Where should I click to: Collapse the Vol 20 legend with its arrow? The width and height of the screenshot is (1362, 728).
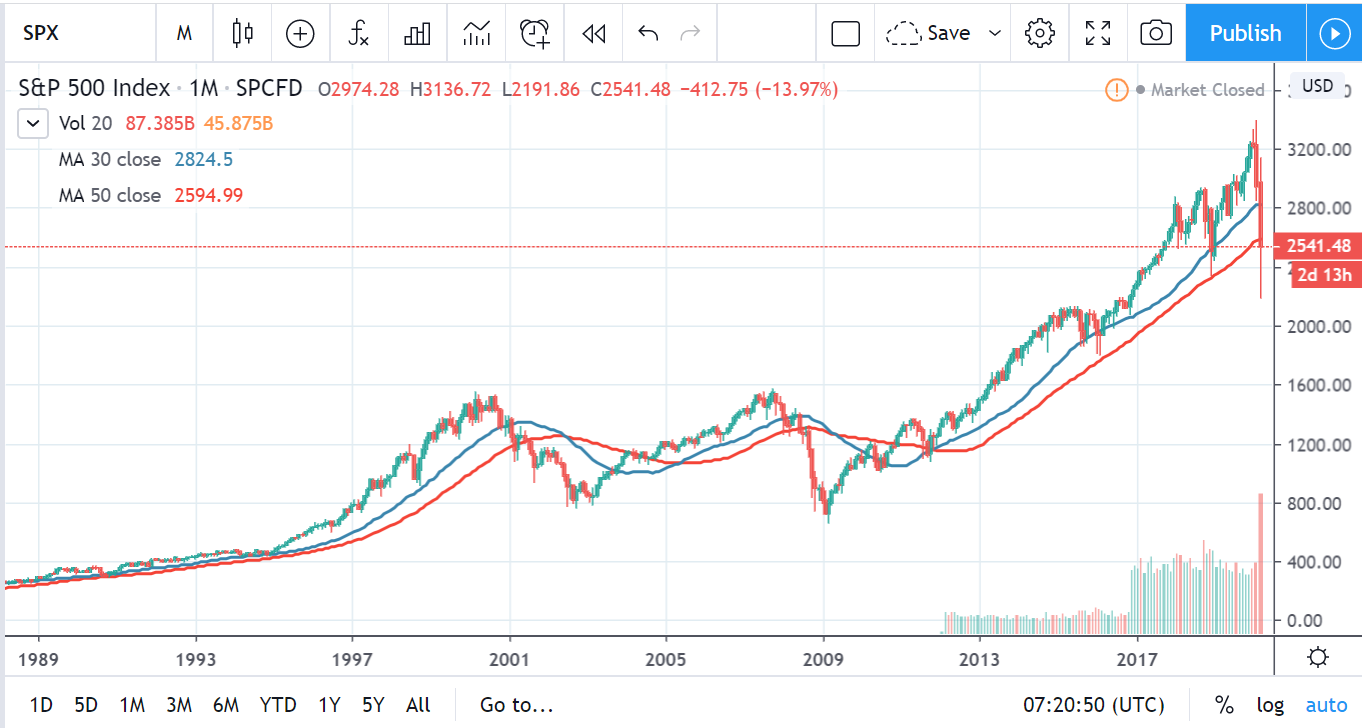(x=32, y=123)
